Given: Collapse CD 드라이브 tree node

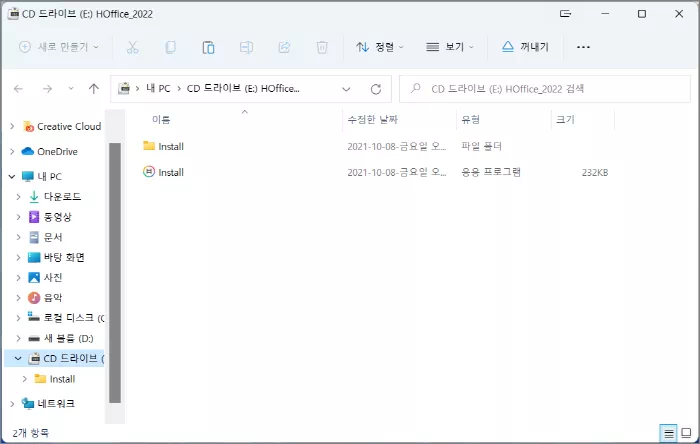Looking at the screenshot, I should point(18,358).
